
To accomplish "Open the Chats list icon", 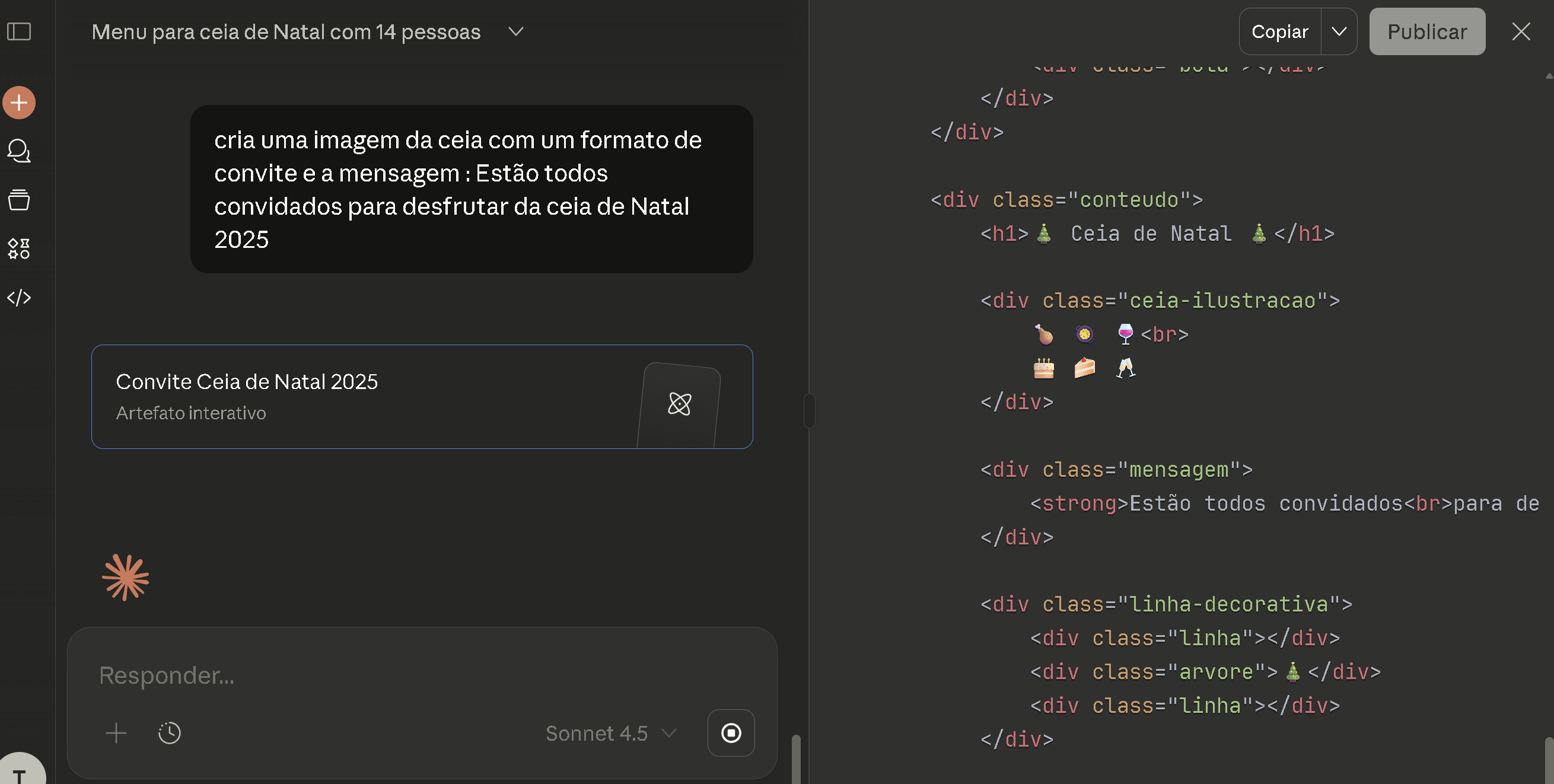I will tap(19, 151).
